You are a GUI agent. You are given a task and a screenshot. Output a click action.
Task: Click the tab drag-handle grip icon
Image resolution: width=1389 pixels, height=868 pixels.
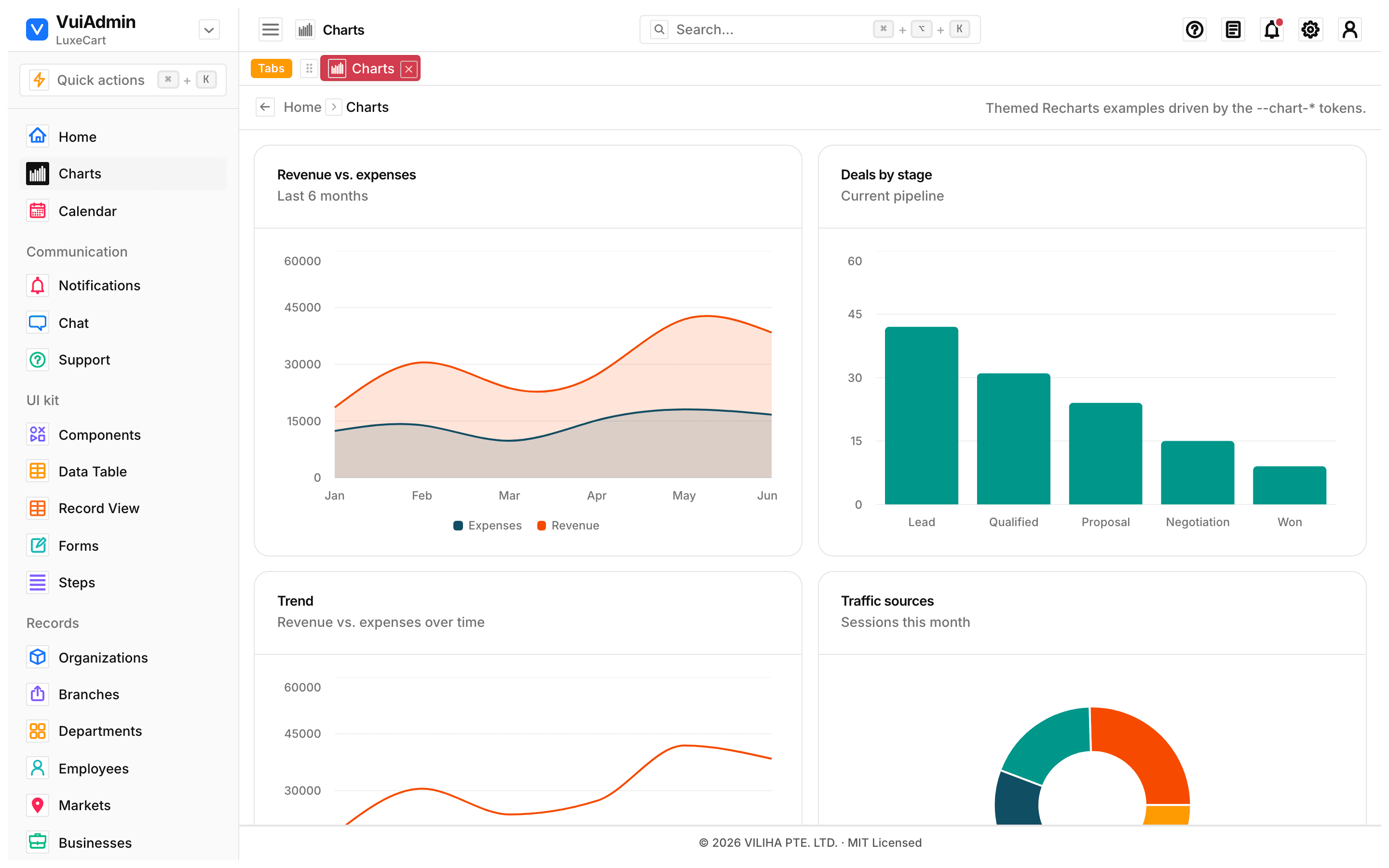(309, 68)
